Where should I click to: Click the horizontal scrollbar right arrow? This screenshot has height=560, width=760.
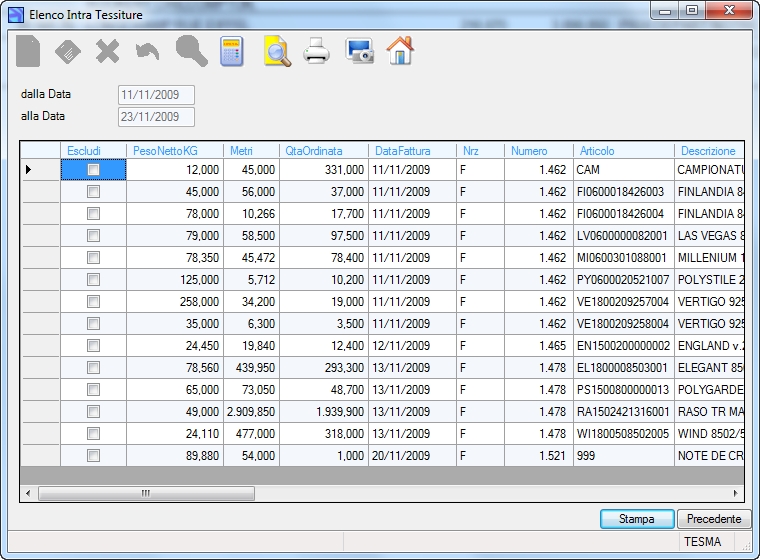click(x=736, y=494)
